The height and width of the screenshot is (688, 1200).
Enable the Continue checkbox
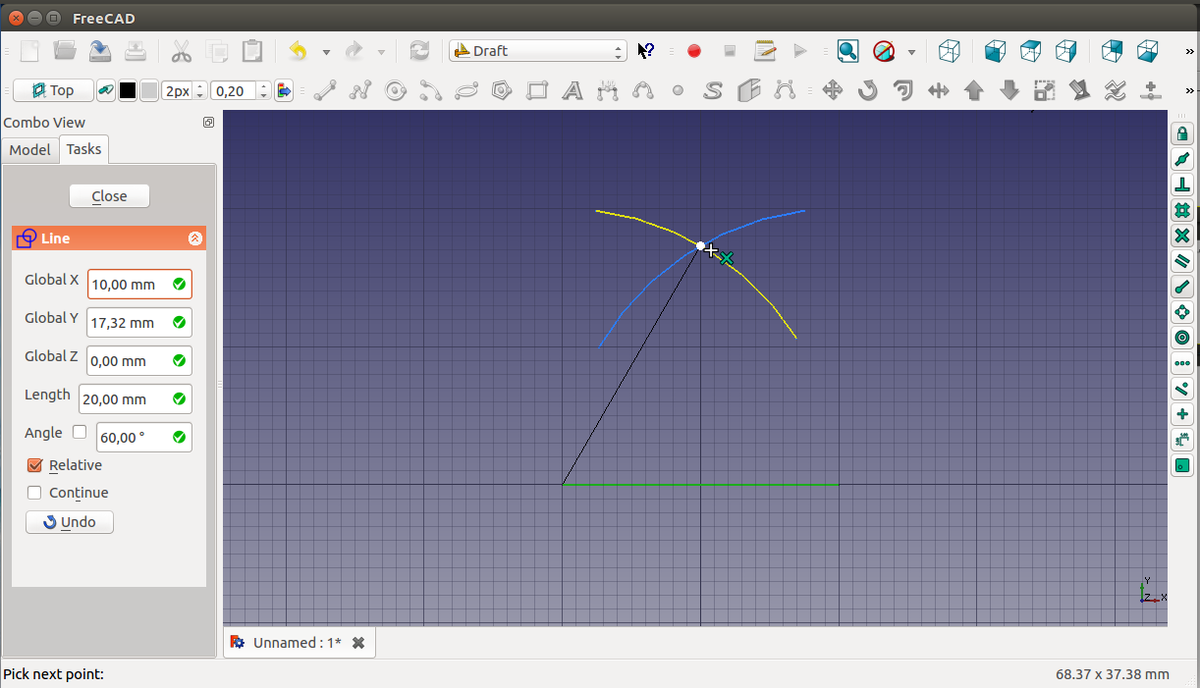pyautogui.click(x=35, y=493)
